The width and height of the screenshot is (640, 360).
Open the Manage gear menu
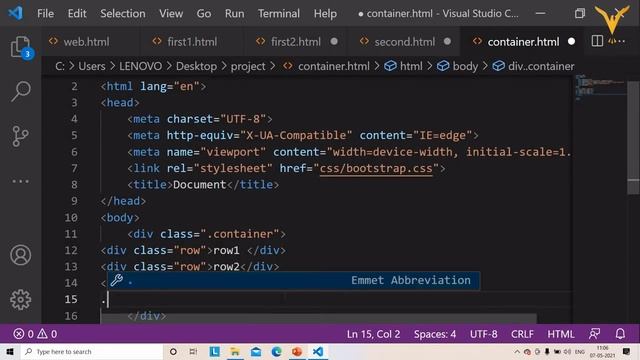tap(20, 300)
